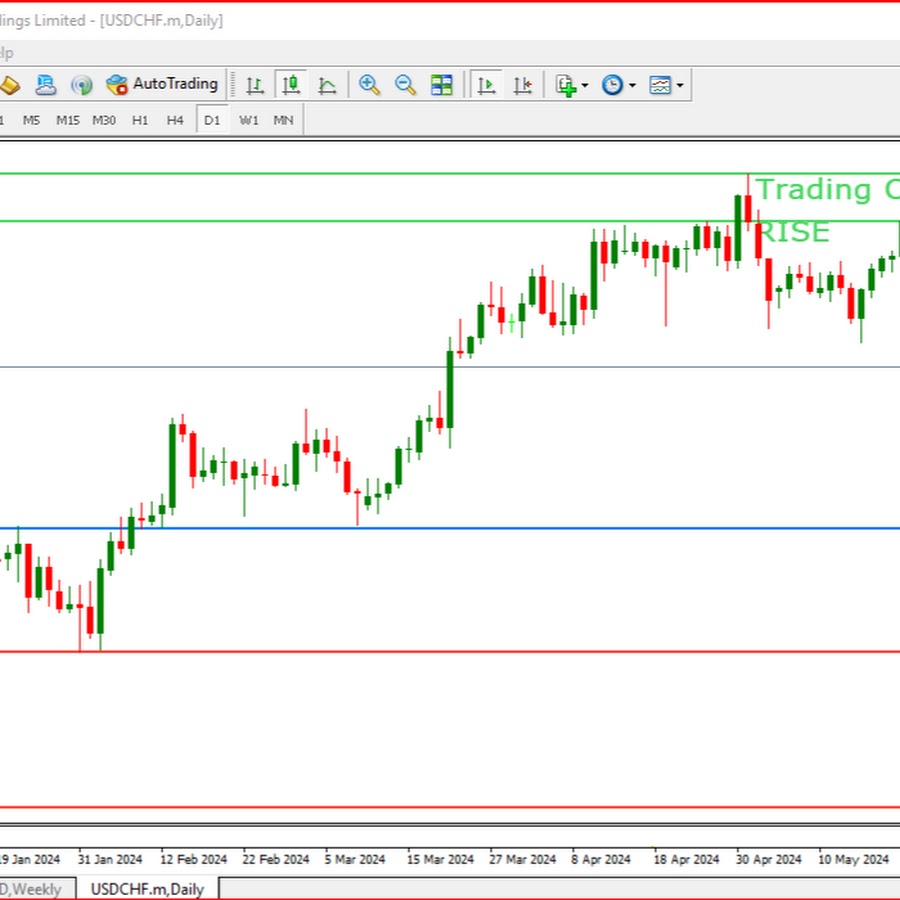Select the MN monthly timeframe
900x900 pixels.
(x=284, y=120)
